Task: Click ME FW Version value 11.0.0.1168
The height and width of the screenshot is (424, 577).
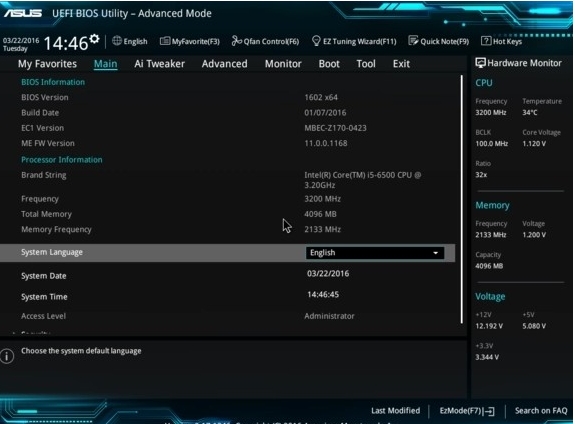Action: 326,143
